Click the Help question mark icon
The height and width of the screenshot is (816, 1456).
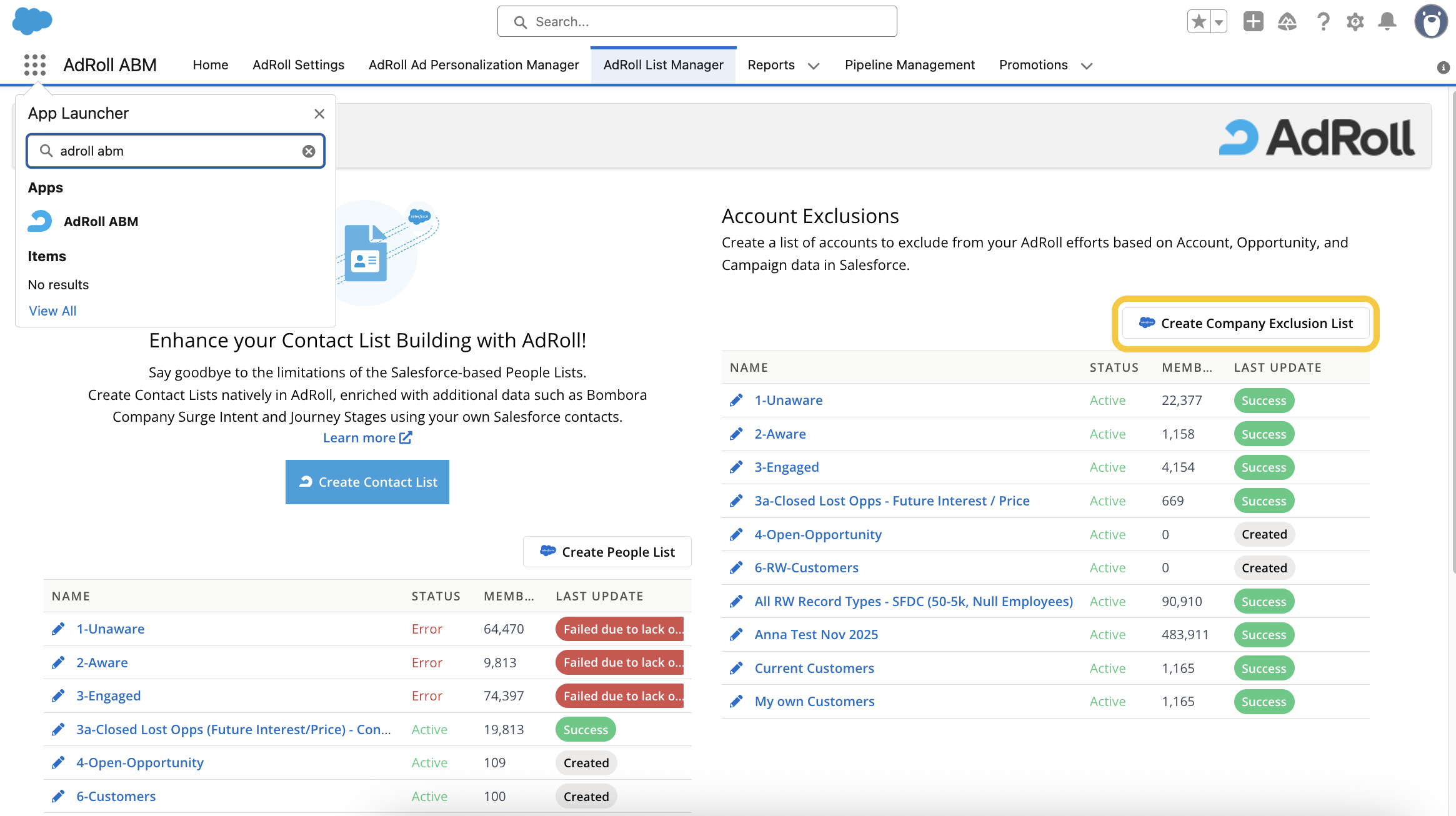(x=1322, y=22)
